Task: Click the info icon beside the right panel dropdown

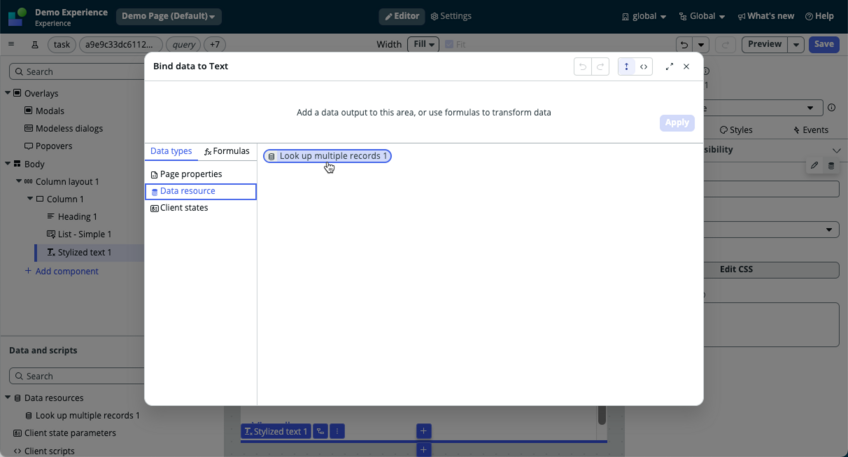Action: pyautogui.click(x=832, y=108)
